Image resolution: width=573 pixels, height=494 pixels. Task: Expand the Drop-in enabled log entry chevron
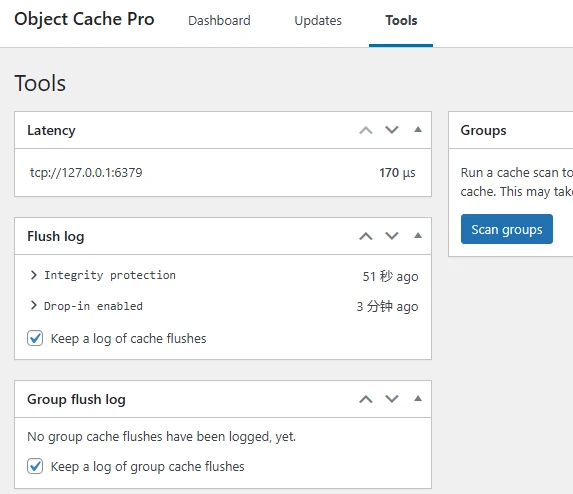tap(34, 305)
